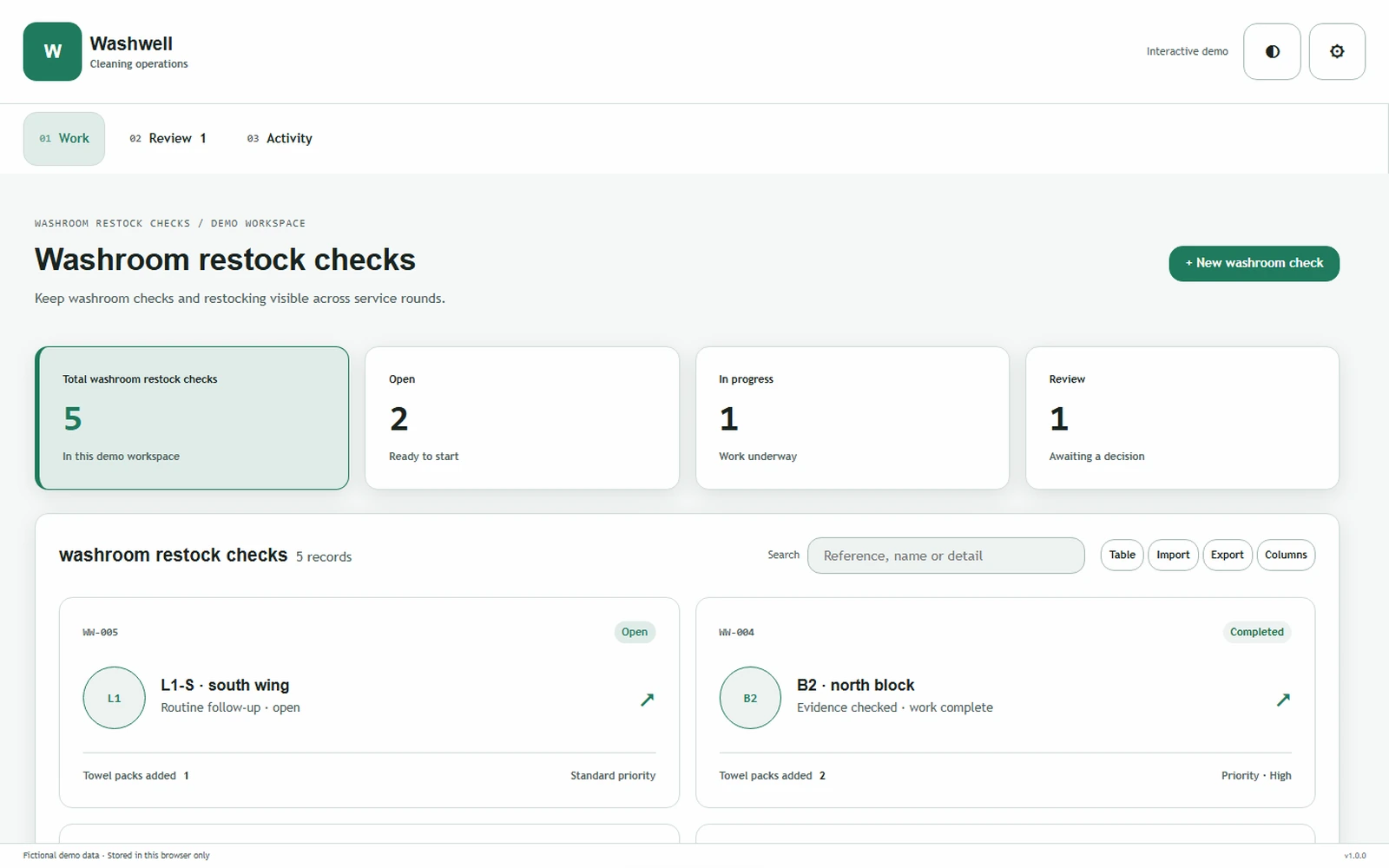
Task: Switch to the Review tab
Action: pyautogui.click(x=168, y=139)
